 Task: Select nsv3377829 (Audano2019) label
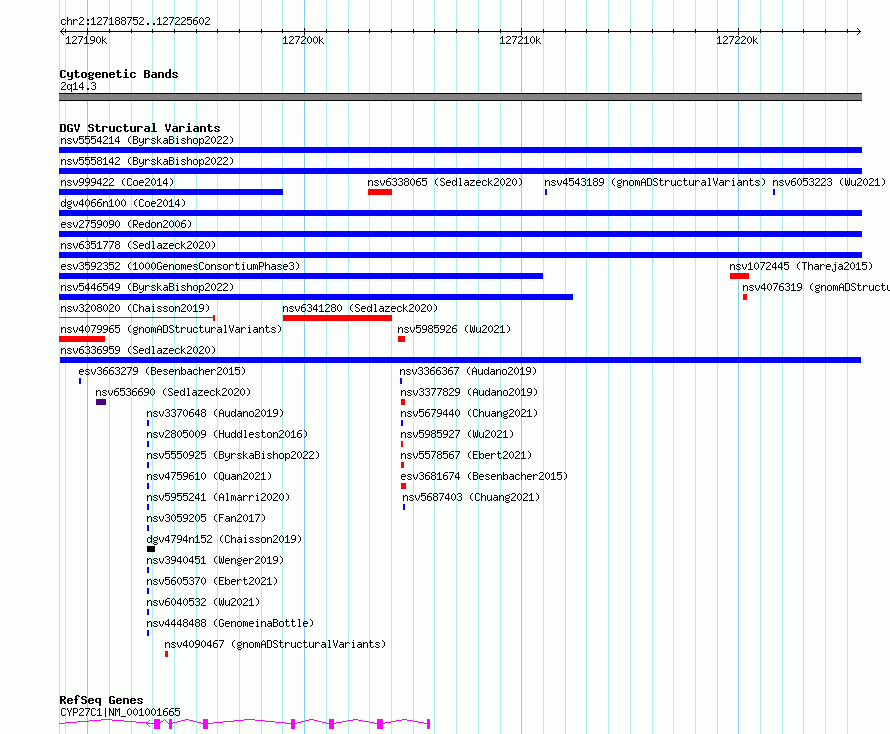click(x=469, y=392)
